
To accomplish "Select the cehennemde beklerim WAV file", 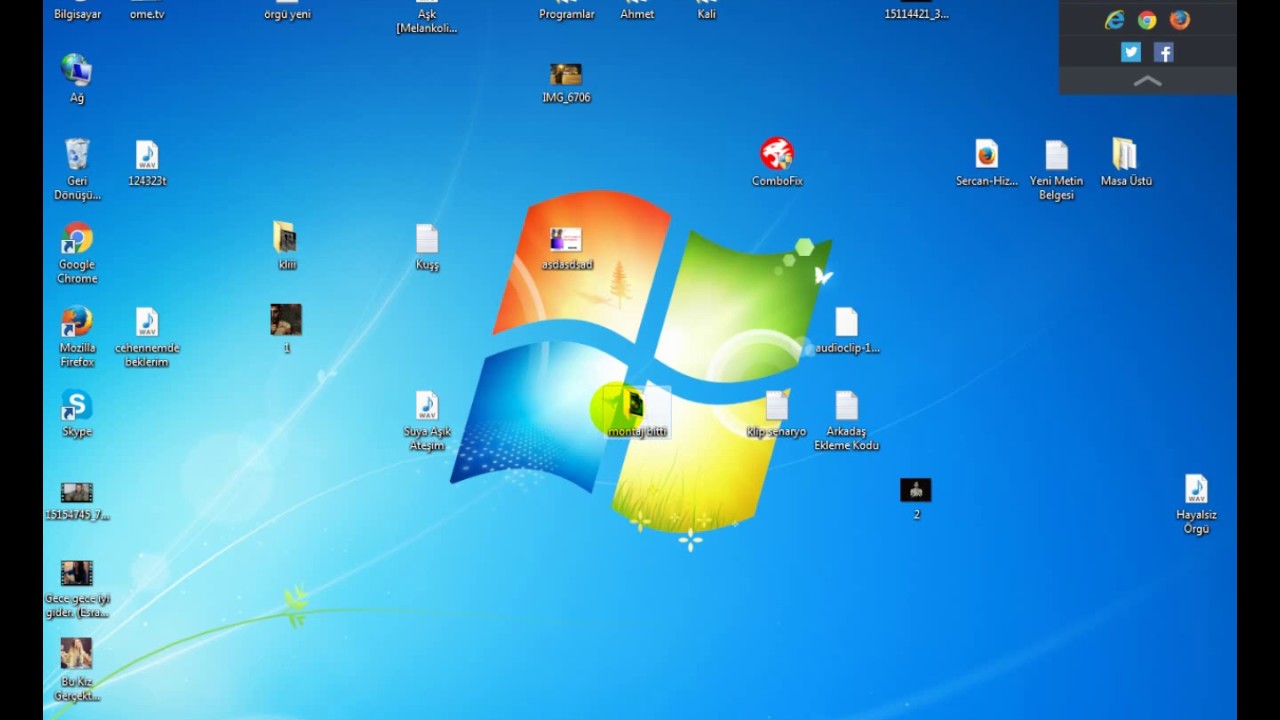I will point(147,322).
